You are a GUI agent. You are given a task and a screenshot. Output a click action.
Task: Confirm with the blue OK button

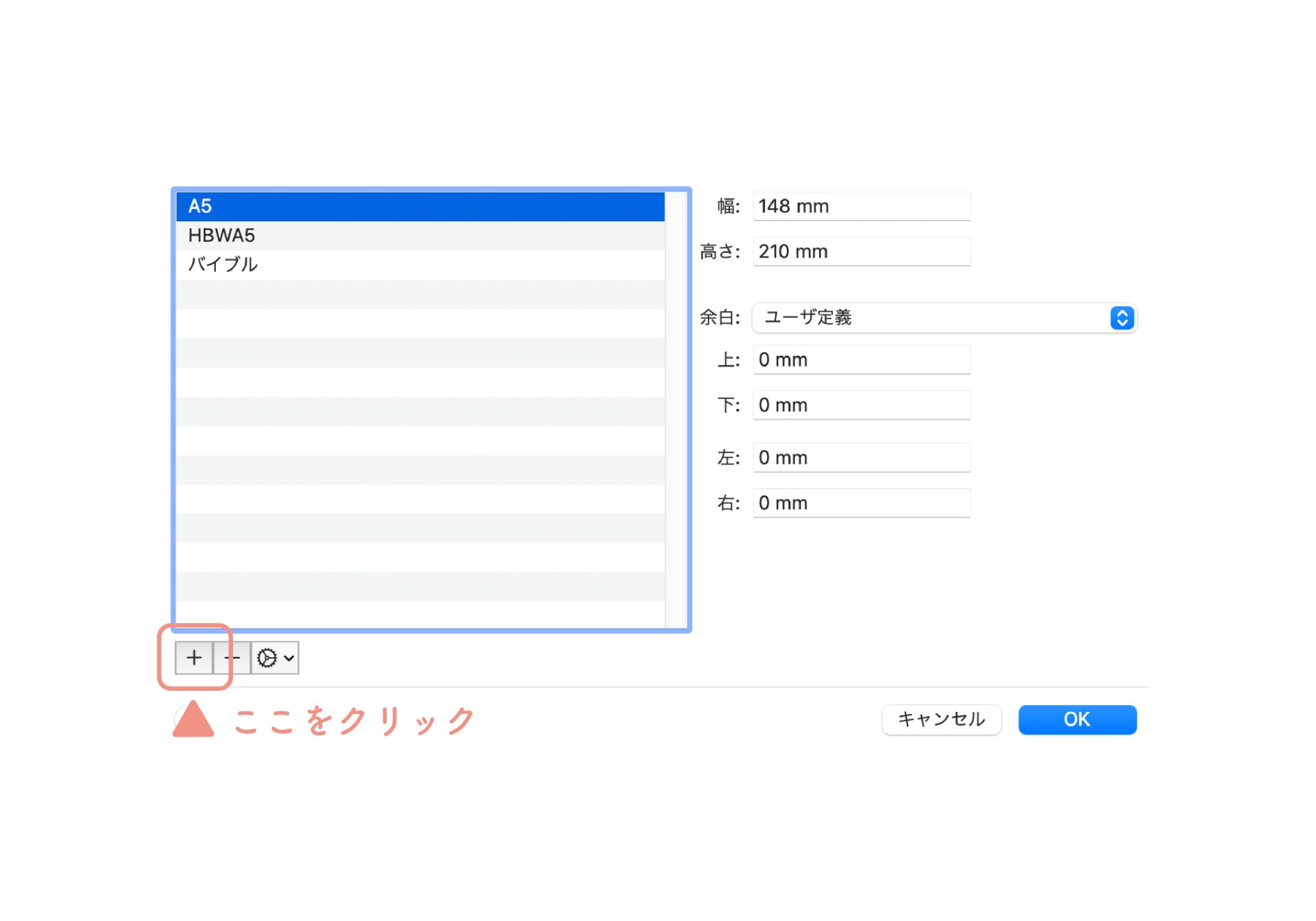[x=1077, y=720]
